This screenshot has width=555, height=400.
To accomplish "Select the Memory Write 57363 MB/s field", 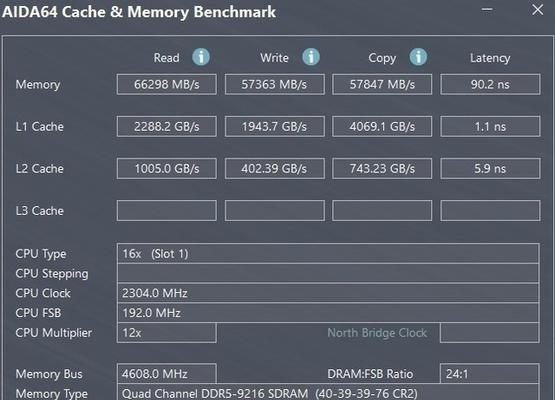I will click(275, 84).
